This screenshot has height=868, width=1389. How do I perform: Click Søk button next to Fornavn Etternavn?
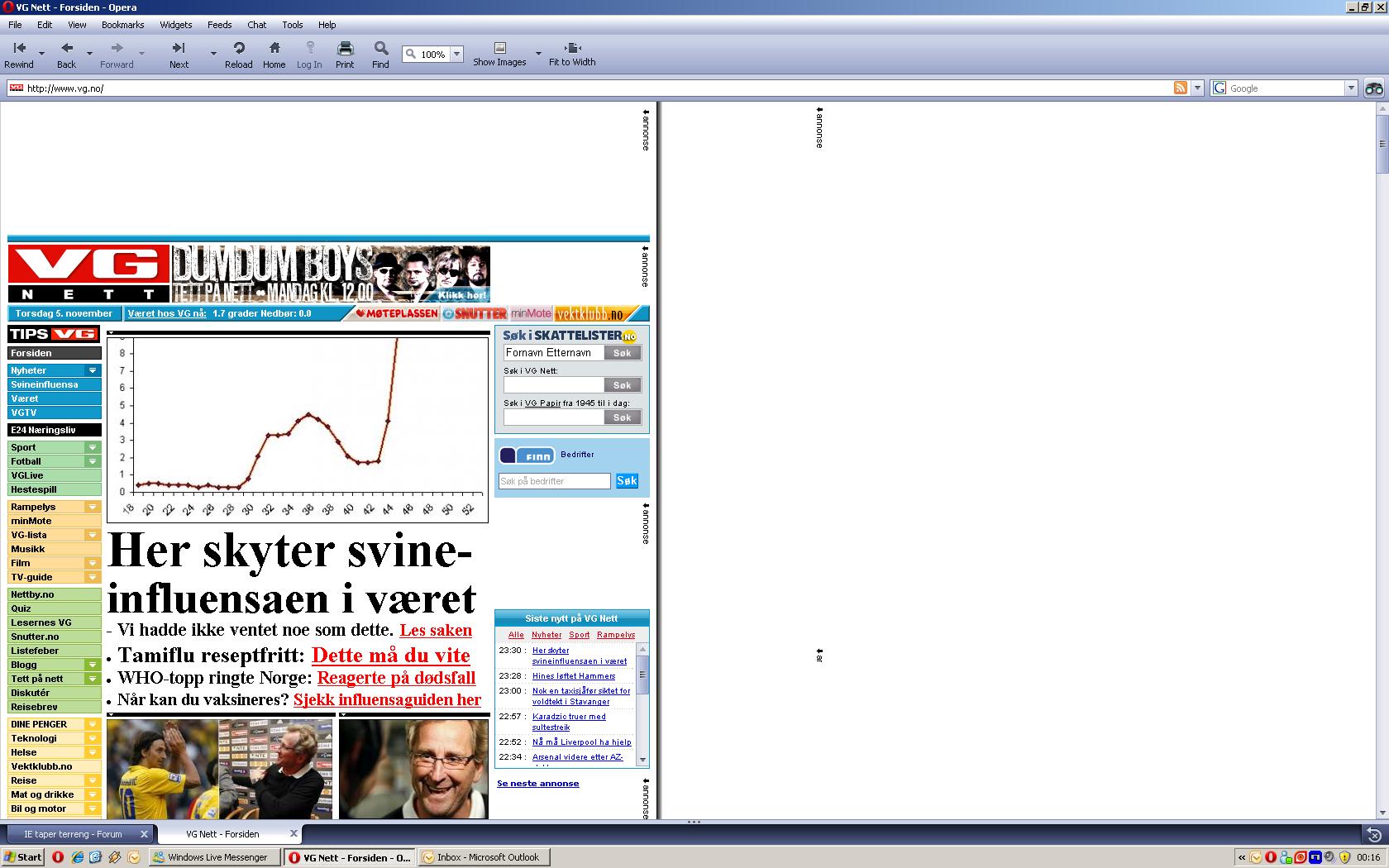623,353
